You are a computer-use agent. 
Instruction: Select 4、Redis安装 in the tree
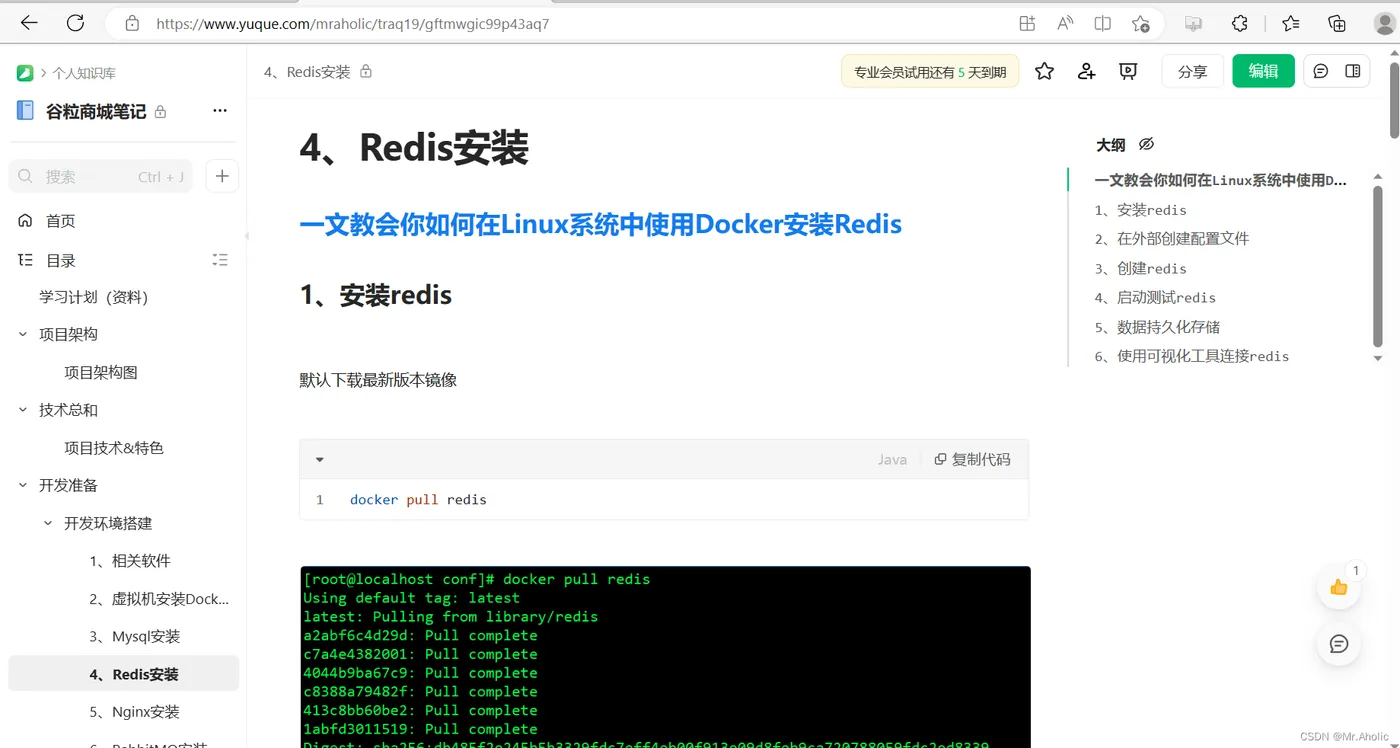(123, 674)
